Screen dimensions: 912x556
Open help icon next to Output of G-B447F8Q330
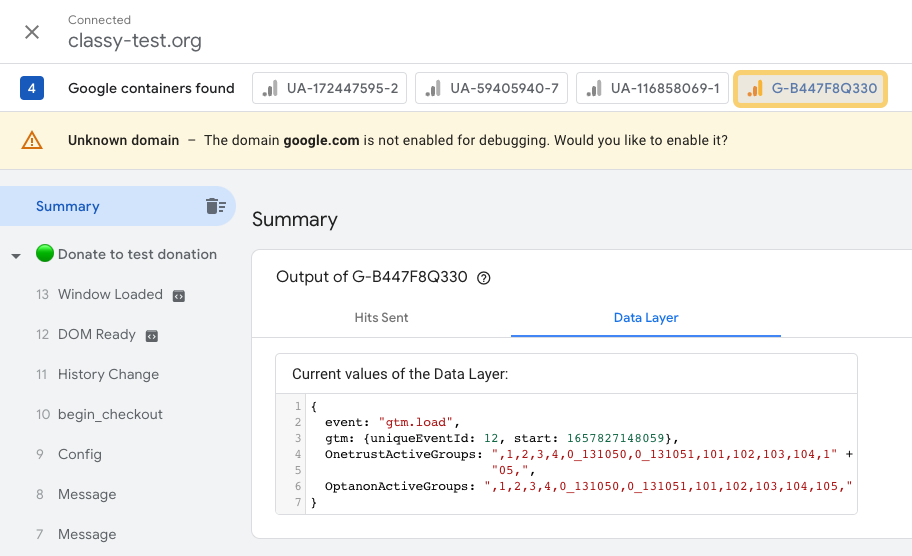click(483, 278)
